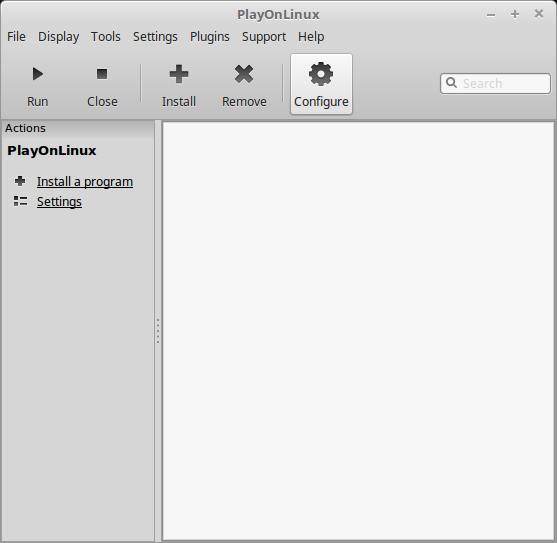Open the Tools menu
This screenshot has height=543, width=557.
106,37
